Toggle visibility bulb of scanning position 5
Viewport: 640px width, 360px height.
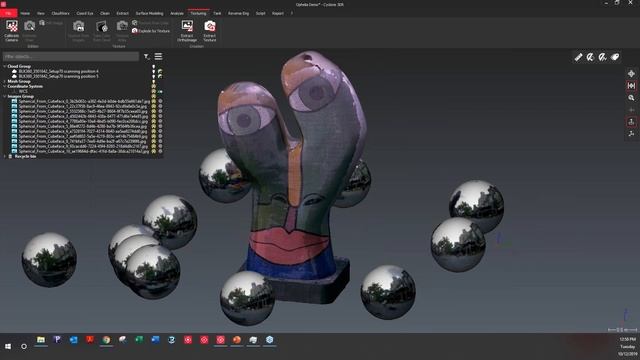click(154, 76)
